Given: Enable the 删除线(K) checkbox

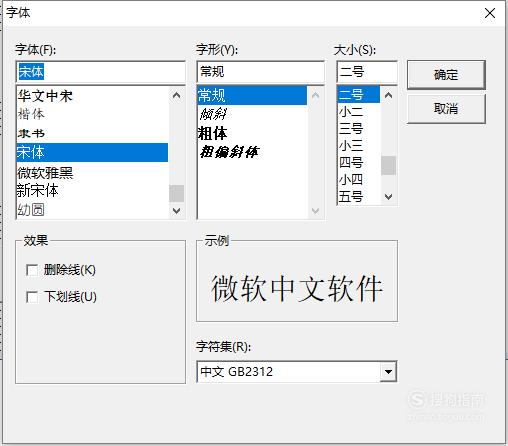Looking at the screenshot, I should tap(32, 270).
